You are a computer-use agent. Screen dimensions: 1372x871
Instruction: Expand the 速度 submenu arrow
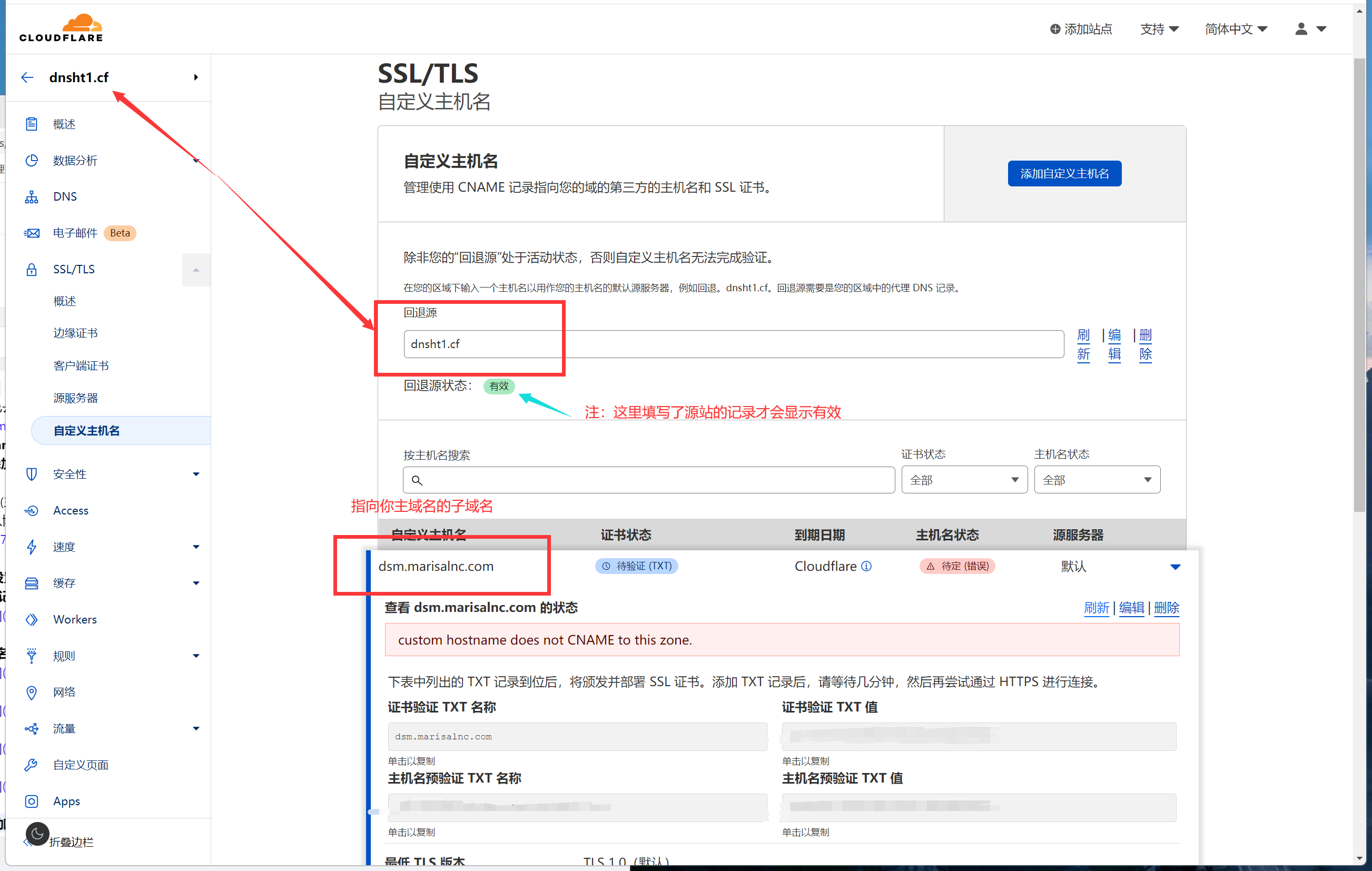click(195, 547)
